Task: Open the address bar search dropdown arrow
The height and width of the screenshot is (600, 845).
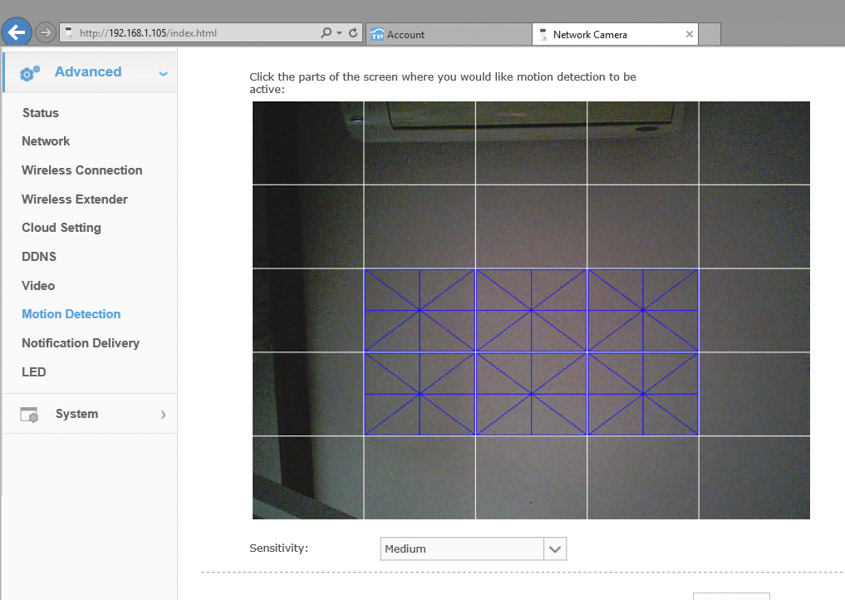Action: 340,33
